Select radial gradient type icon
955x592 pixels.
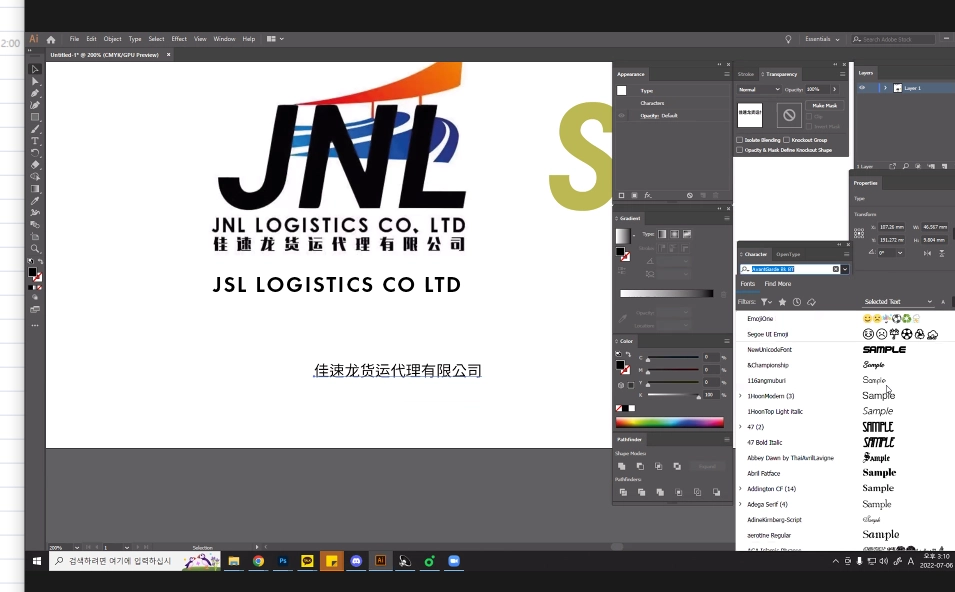click(674, 234)
